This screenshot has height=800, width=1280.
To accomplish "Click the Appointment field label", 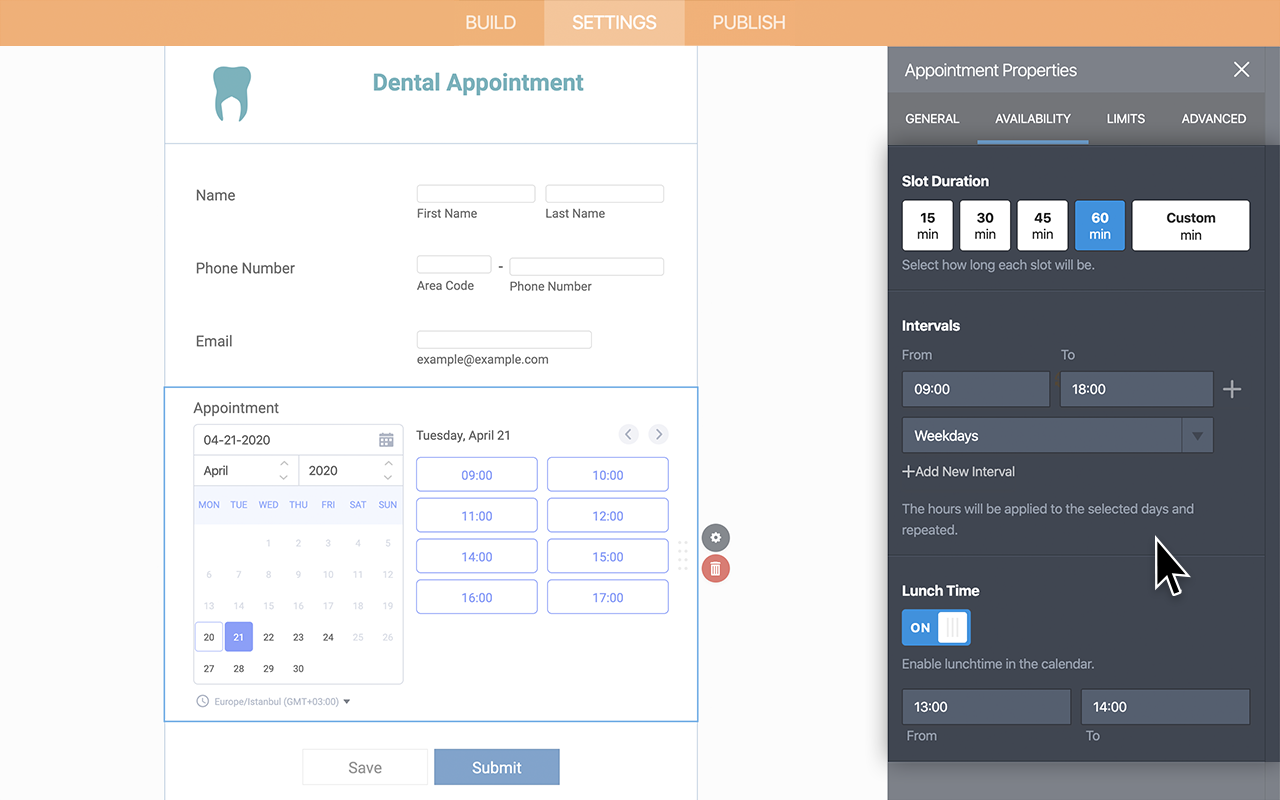I will (x=236, y=408).
